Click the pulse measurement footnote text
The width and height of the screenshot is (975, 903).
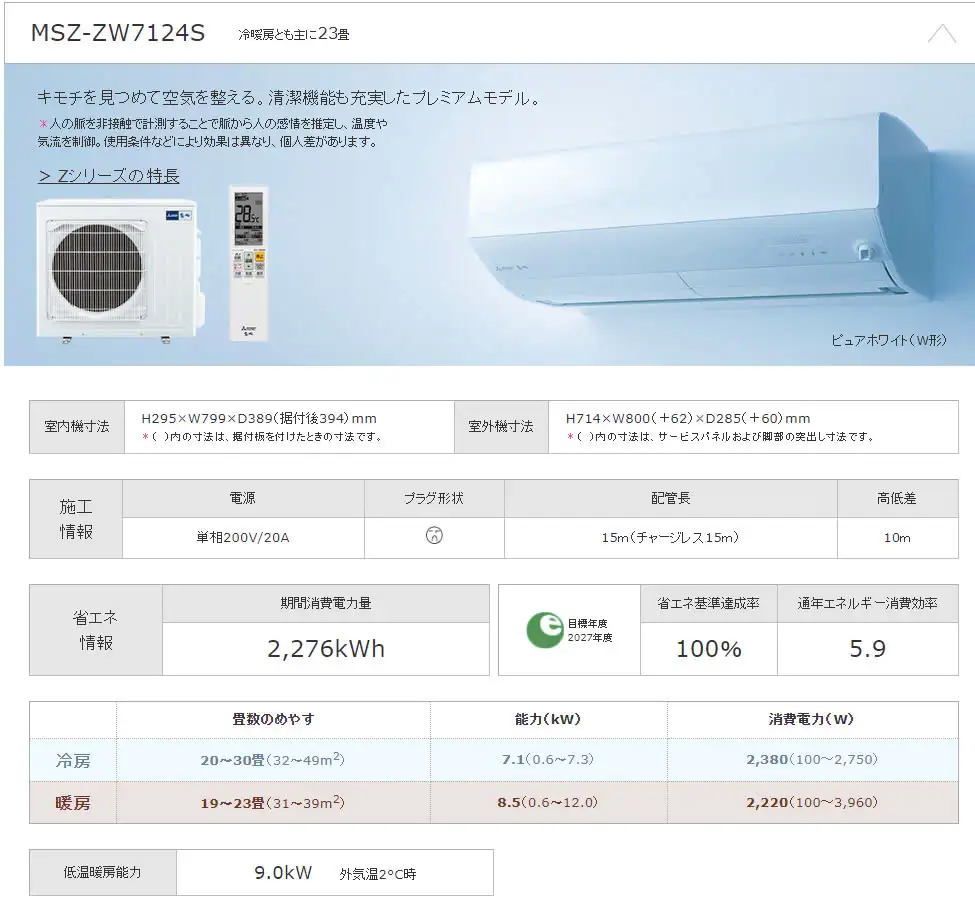[x=213, y=132]
